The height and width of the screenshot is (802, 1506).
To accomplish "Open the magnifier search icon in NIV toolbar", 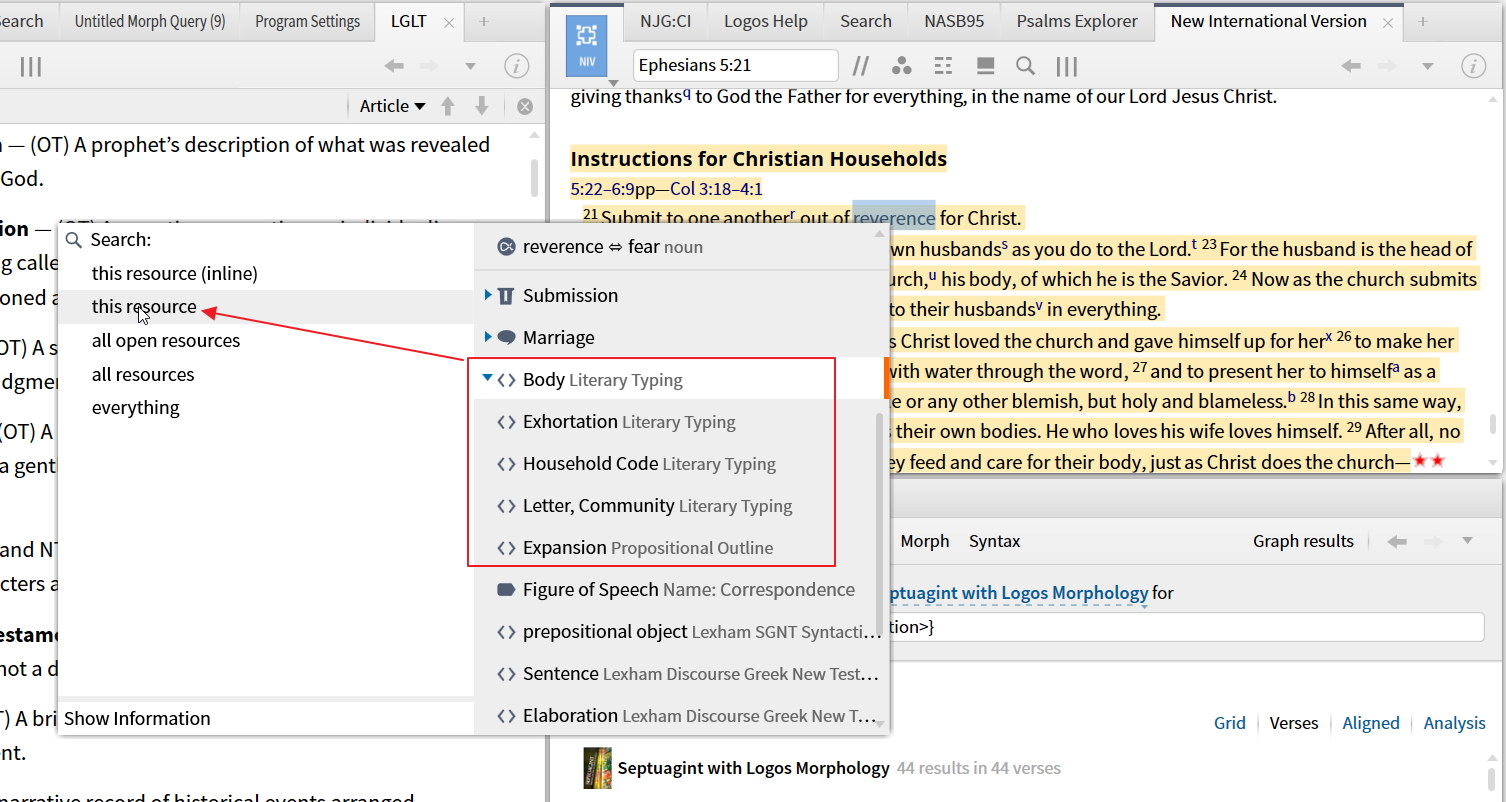I will click(x=1025, y=66).
